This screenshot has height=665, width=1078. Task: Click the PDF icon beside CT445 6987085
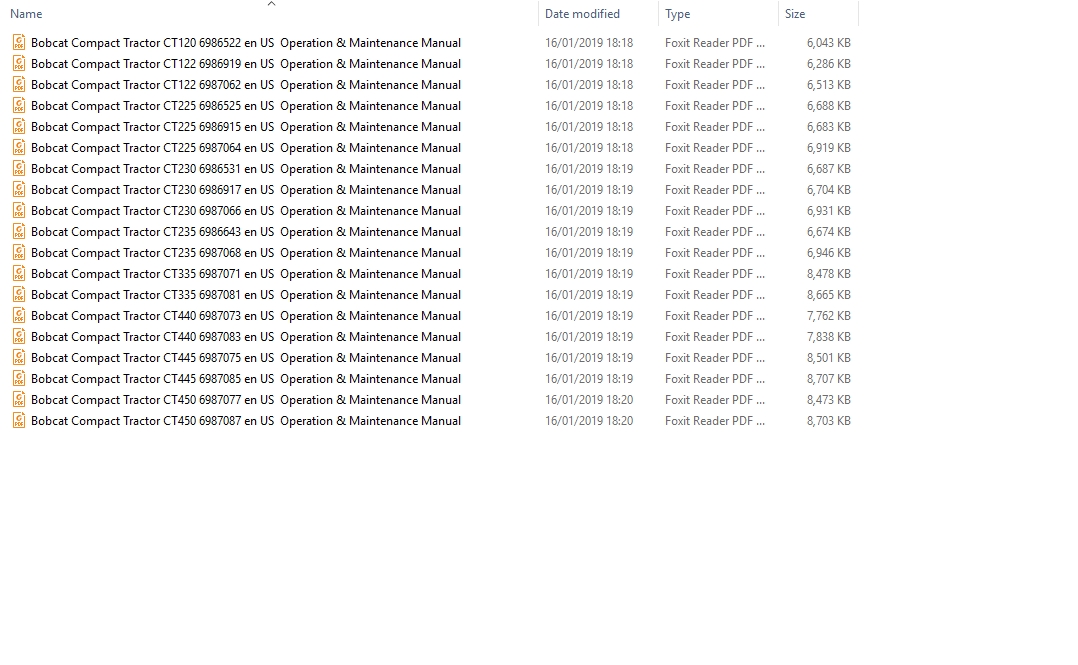[x=19, y=378]
